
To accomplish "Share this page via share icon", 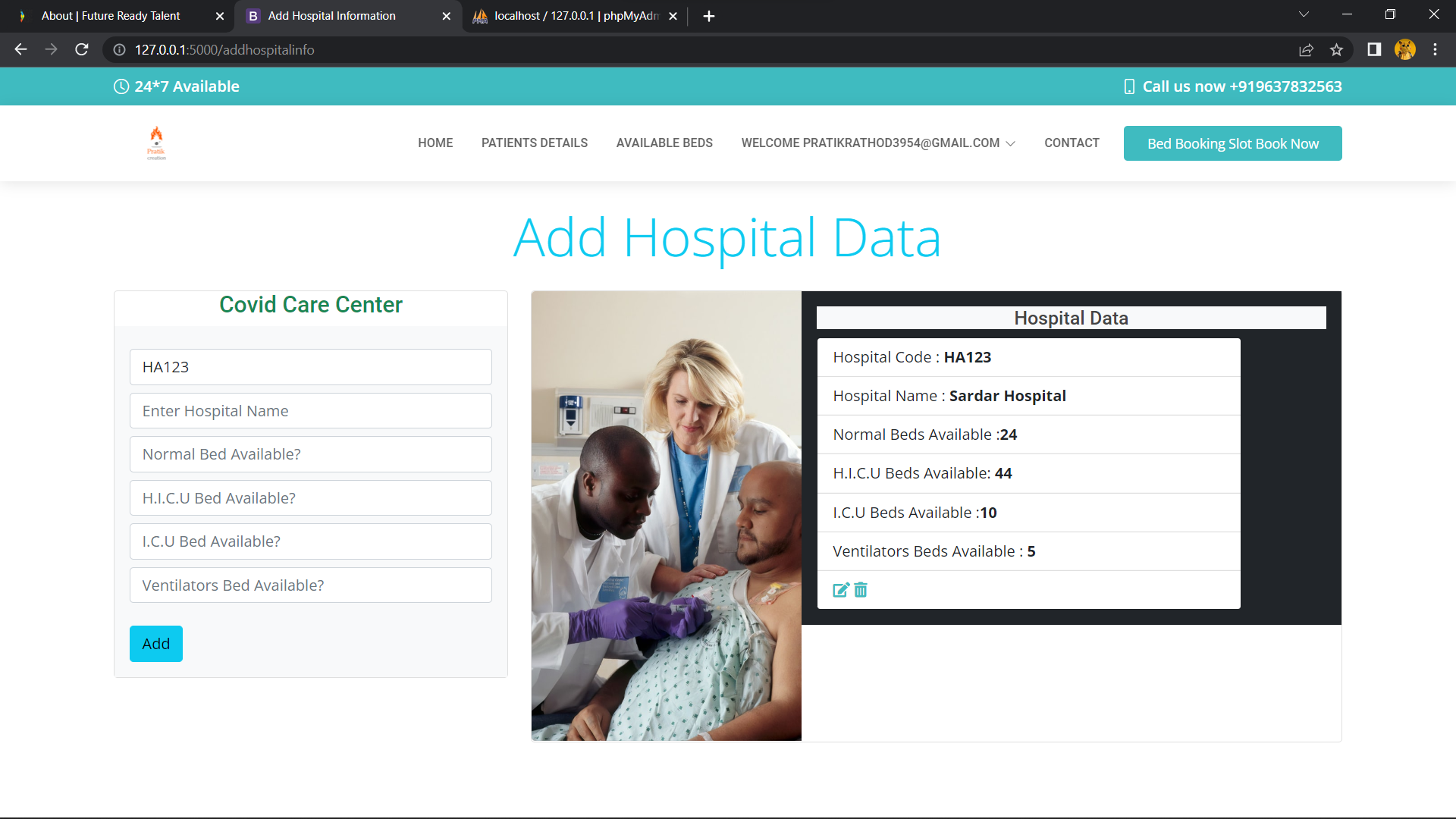I will pyautogui.click(x=1306, y=49).
